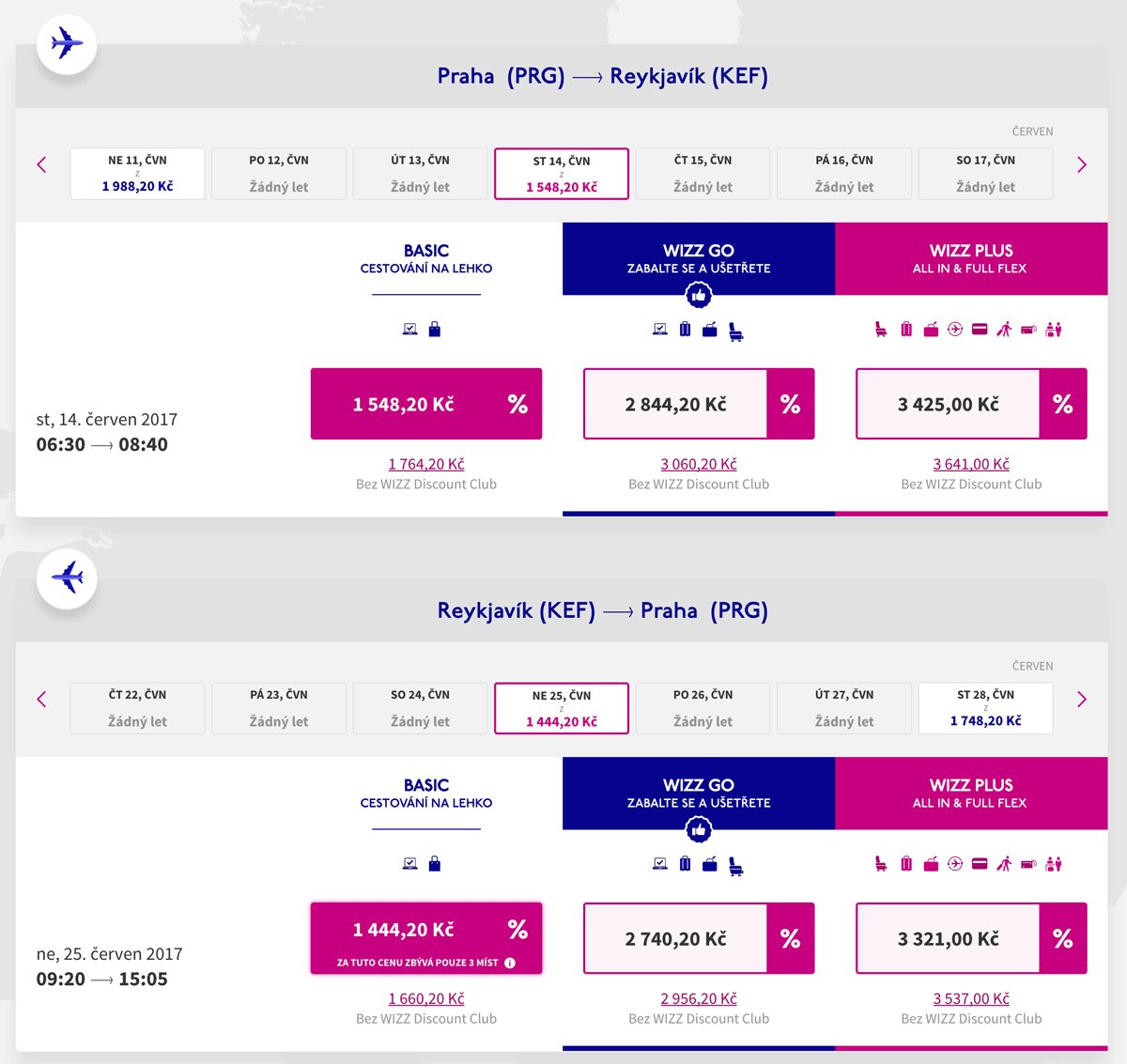The height and width of the screenshot is (1064, 1127).
Task: Click the seat icon under outbound WIZZ GO
Action: [735, 331]
